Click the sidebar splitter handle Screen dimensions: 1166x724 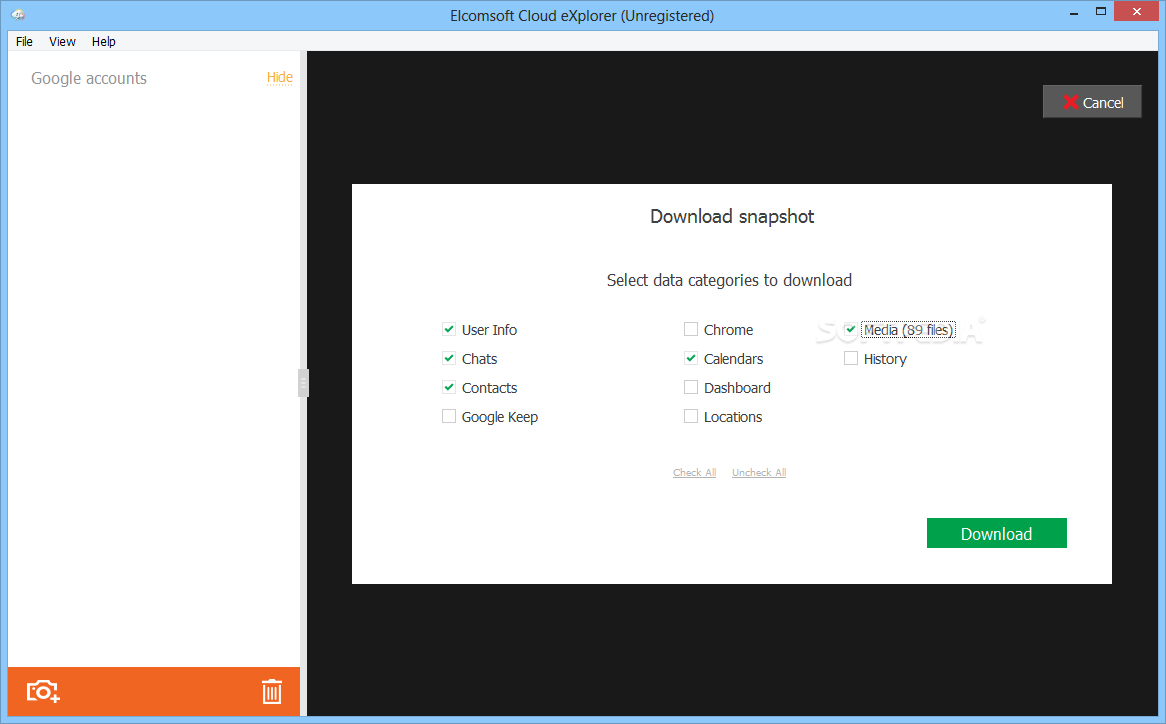[x=303, y=383]
